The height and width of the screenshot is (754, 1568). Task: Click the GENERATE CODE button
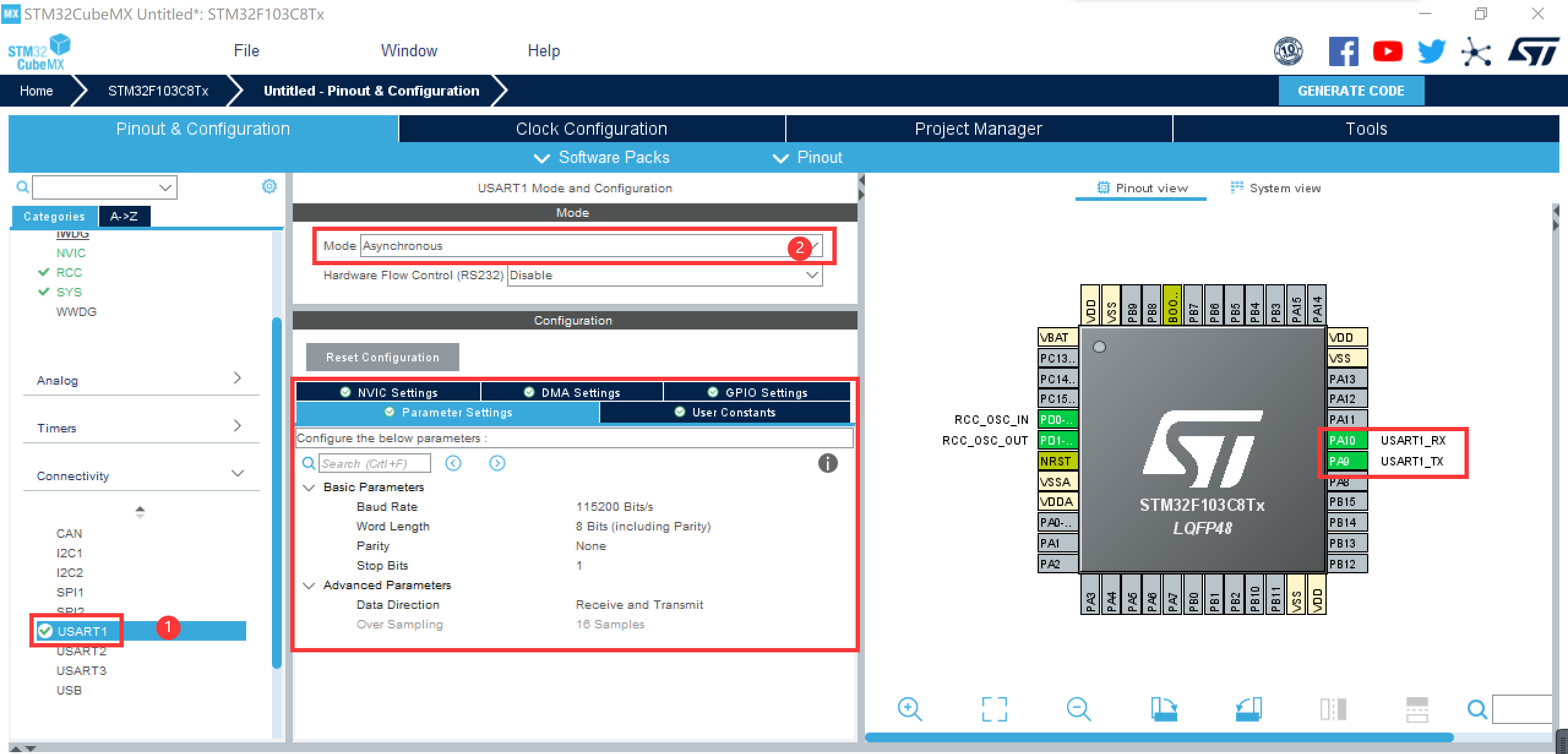(x=1351, y=91)
